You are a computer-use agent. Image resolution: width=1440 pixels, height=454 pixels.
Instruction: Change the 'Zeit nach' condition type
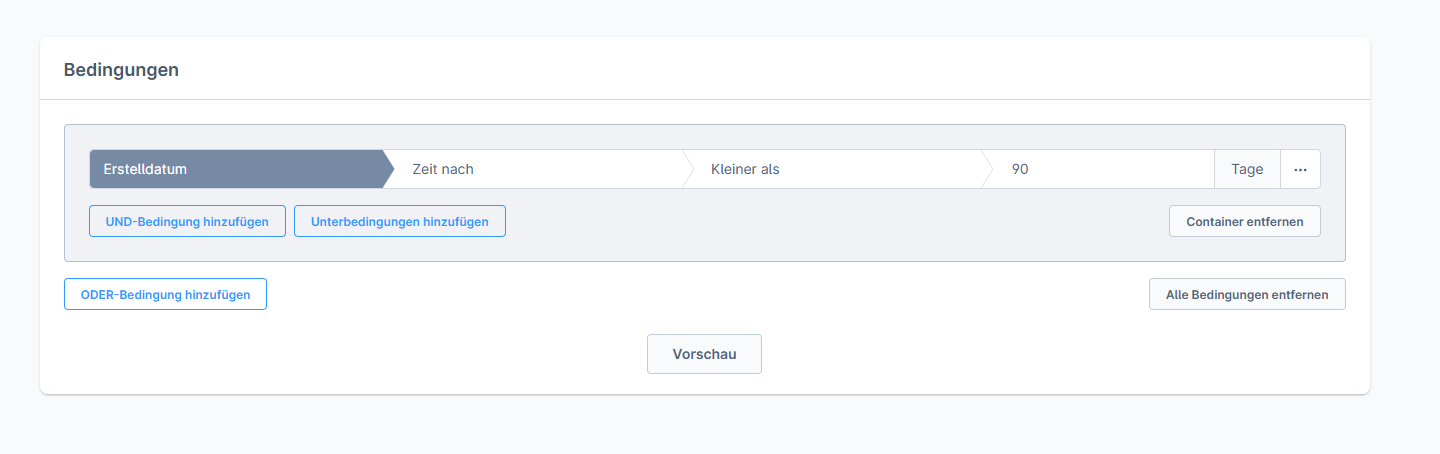coord(530,169)
